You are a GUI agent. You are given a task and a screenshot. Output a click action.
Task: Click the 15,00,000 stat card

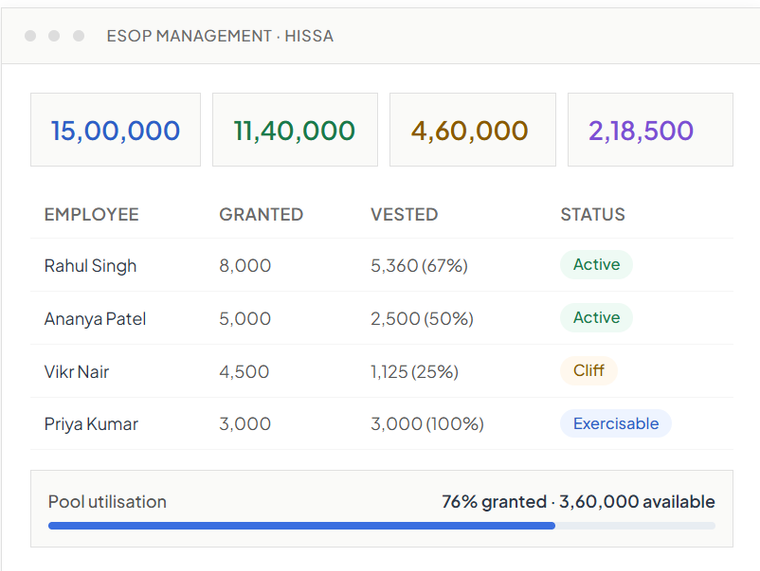click(115, 130)
